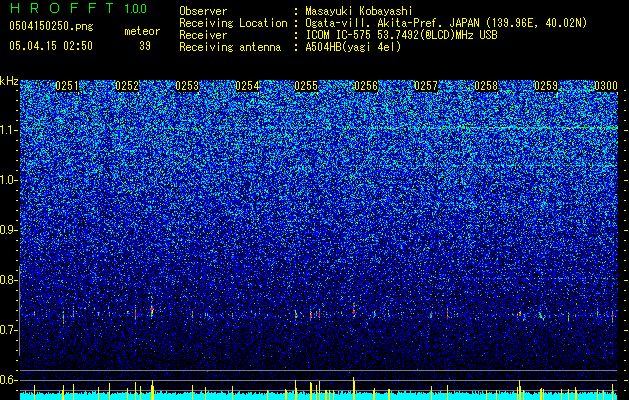
Task: Select the file name 0504150250.png
Action: pyautogui.click(x=51, y=27)
